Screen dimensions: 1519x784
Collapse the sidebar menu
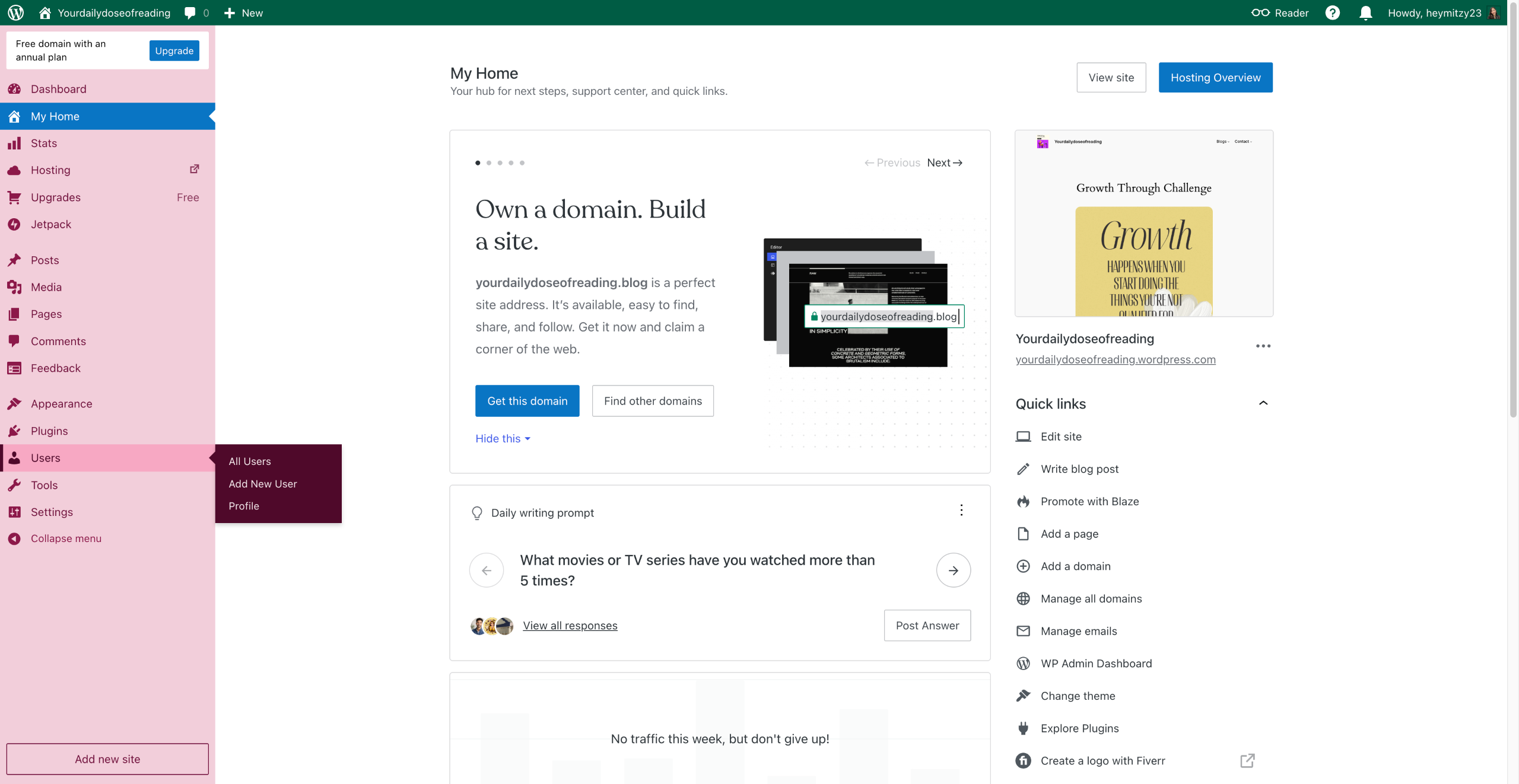[x=65, y=538]
